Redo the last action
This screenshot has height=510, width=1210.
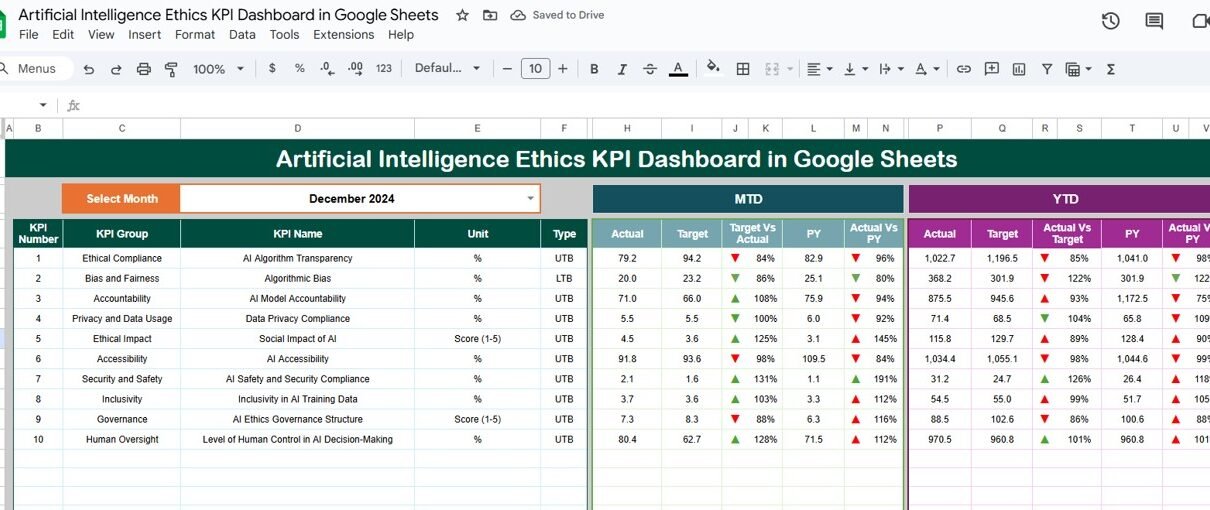point(116,69)
